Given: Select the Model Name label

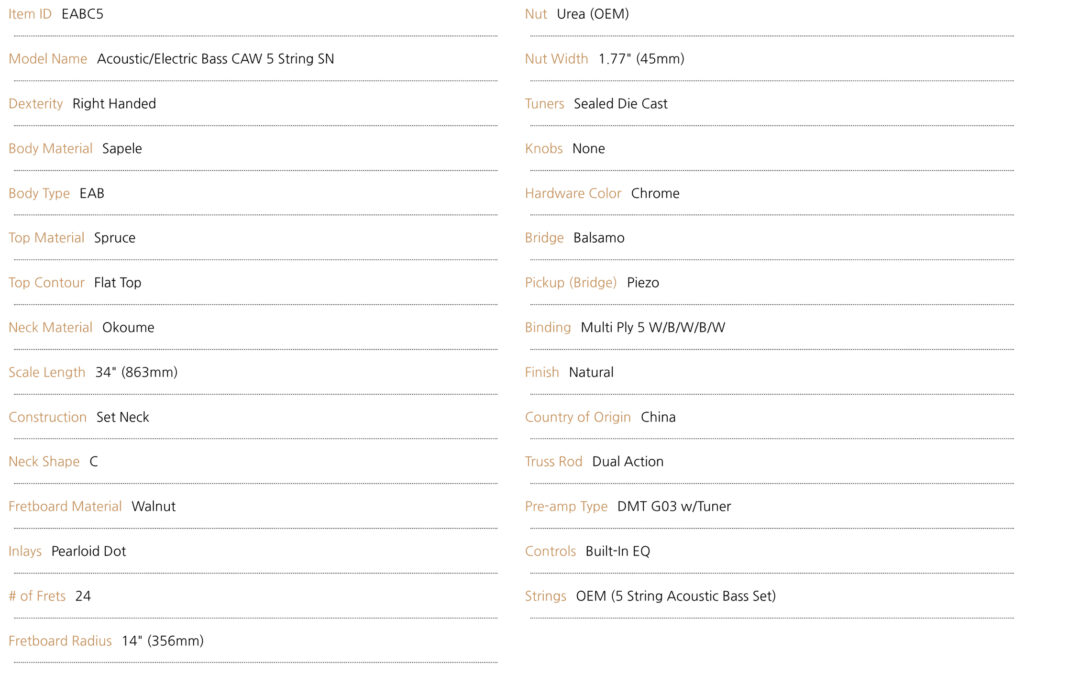Looking at the screenshot, I should point(48,59).
